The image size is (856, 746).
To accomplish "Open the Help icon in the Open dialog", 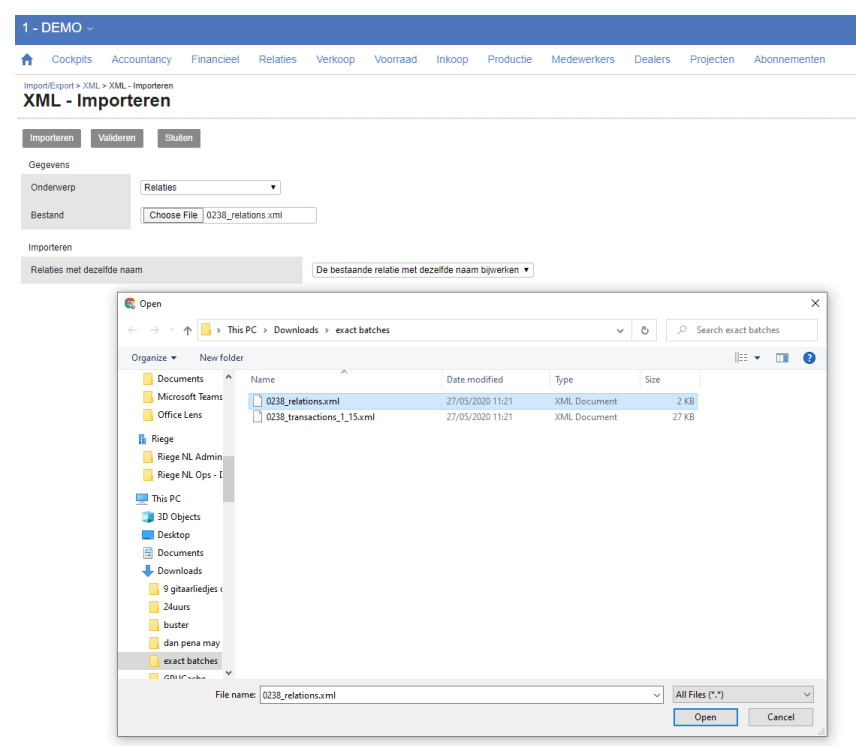I will (x=809, y=357).
